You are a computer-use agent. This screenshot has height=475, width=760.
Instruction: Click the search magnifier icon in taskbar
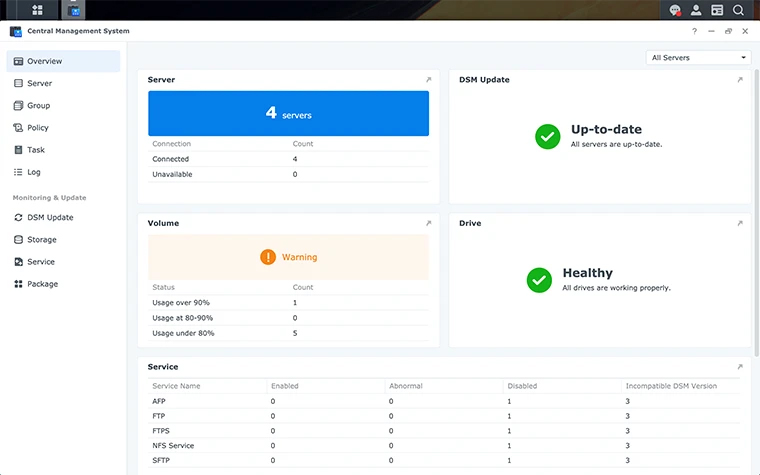point(738,10)
